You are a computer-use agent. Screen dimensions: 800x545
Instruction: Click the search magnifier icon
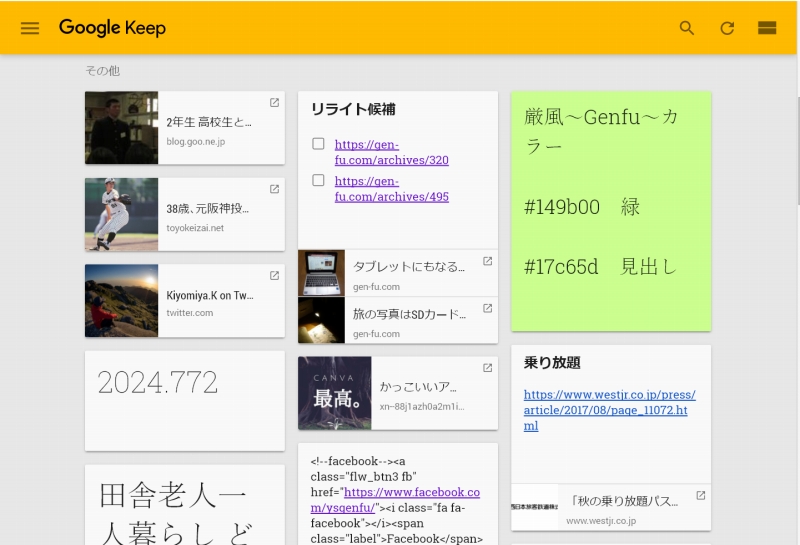point(687,28)
